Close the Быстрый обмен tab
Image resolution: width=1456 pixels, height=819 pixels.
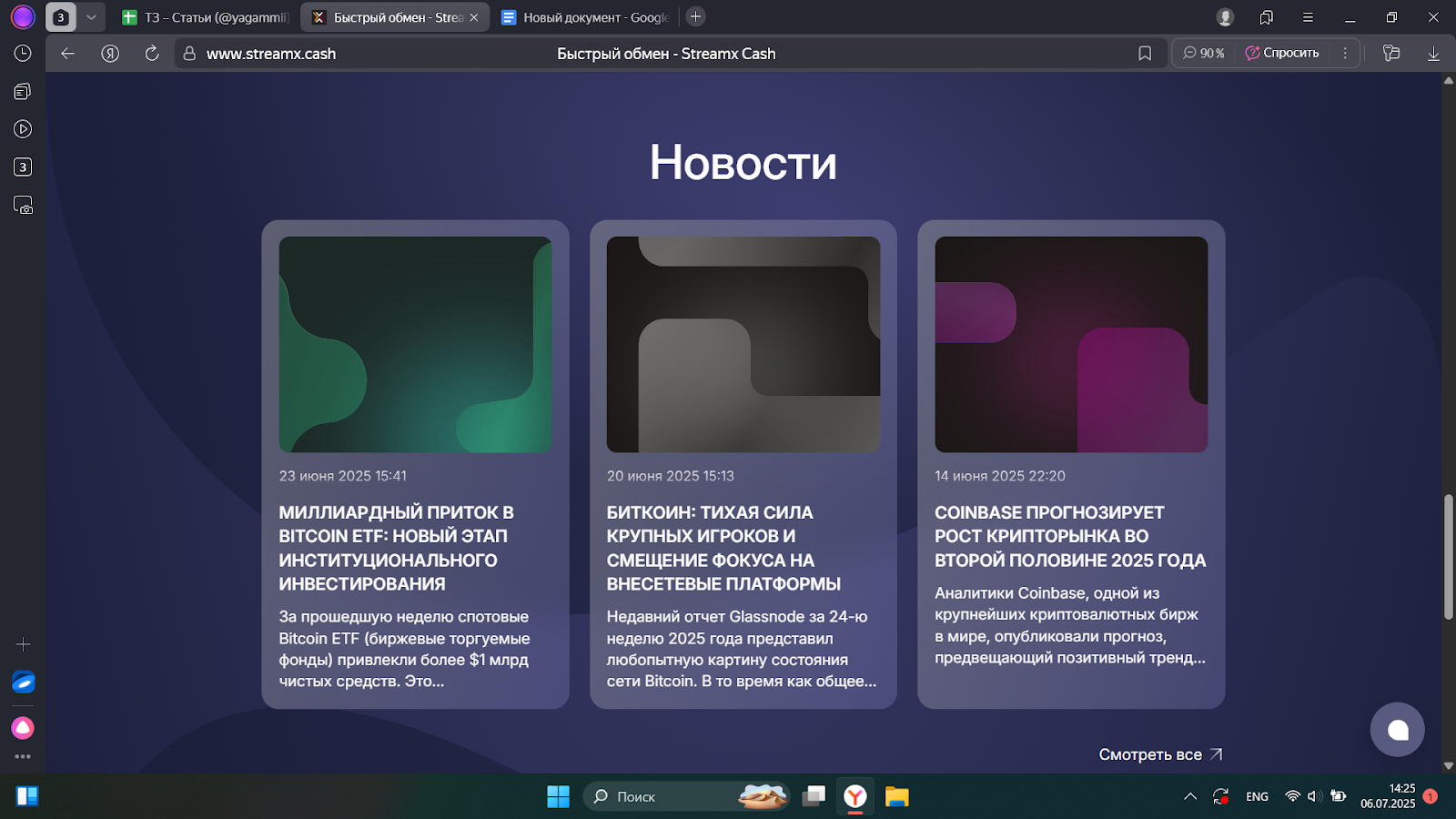474,17
